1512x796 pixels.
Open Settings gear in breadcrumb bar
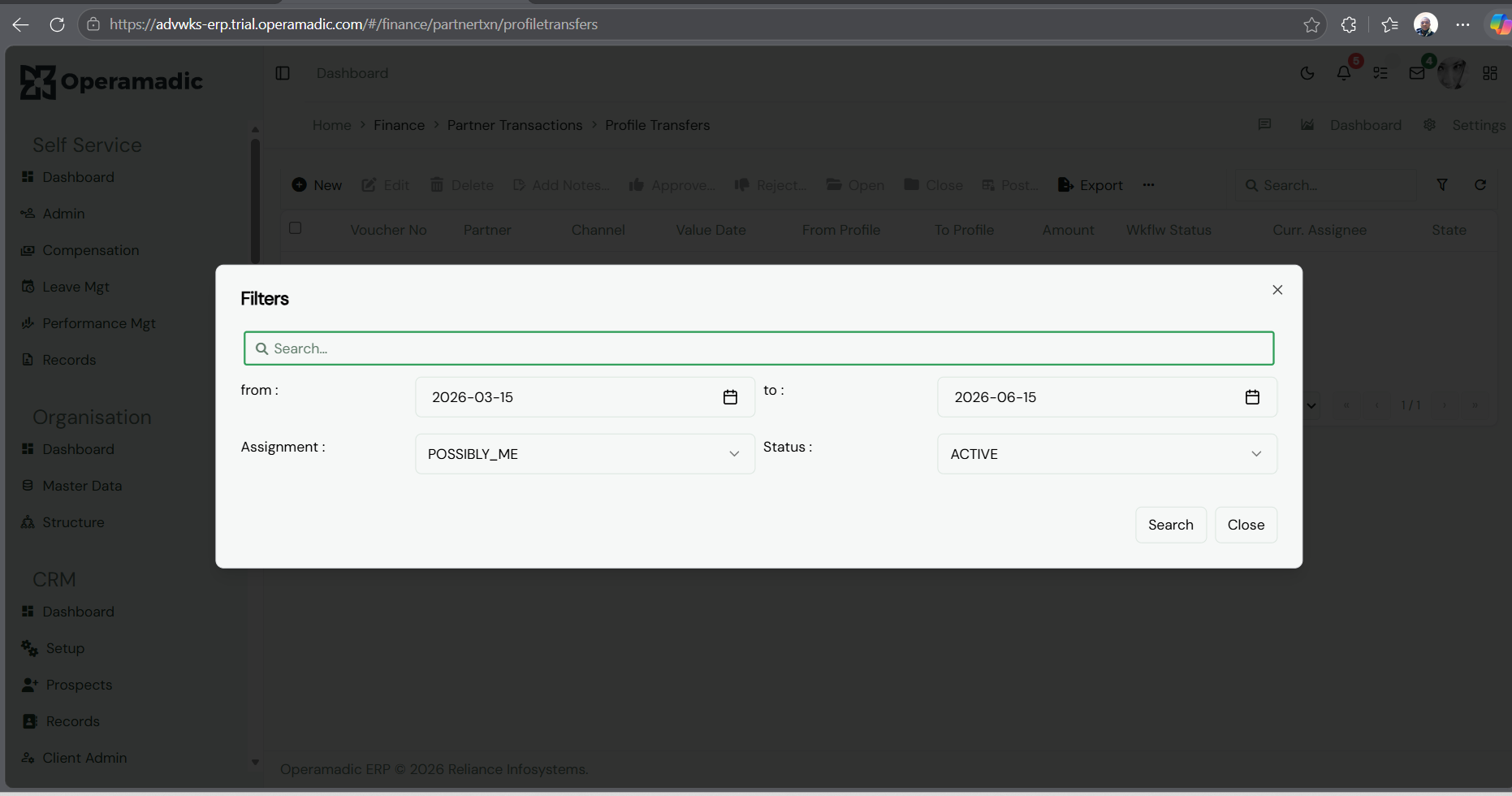[1465, 125]
